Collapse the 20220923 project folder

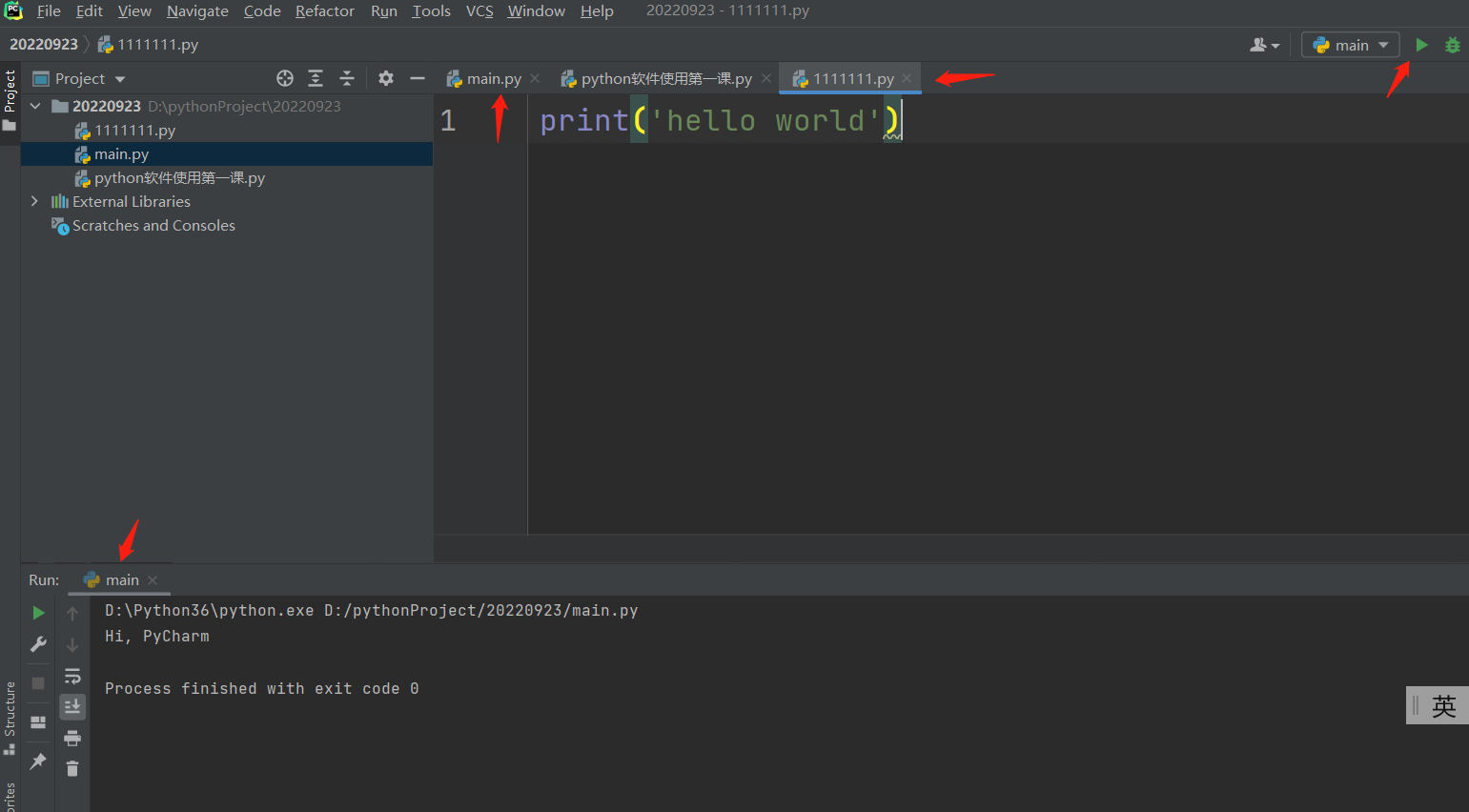[35, 106]
